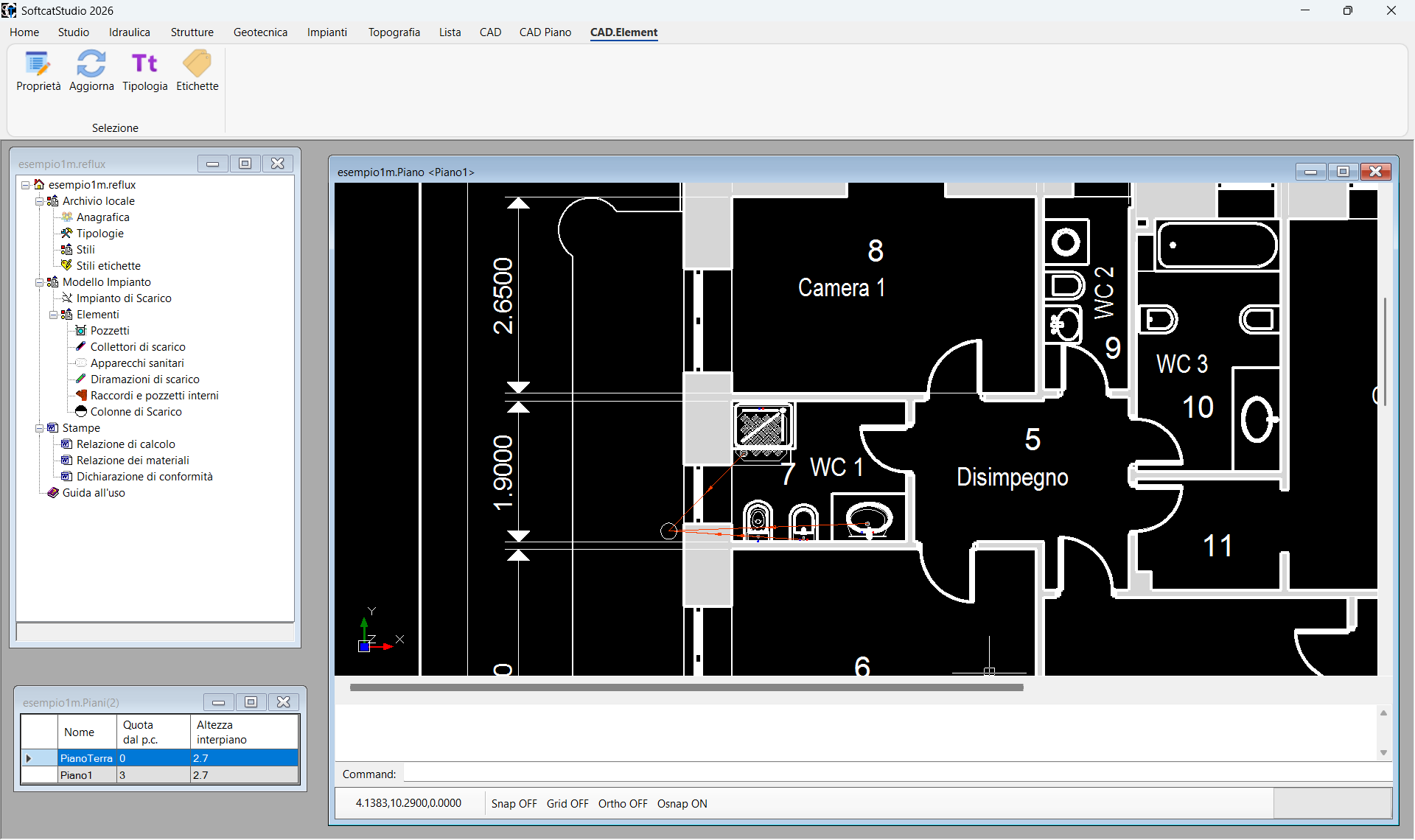This screenshot has width=1415, height=840.
Task: Open Colonne di Scarico node
Action: tap(136, 412)
